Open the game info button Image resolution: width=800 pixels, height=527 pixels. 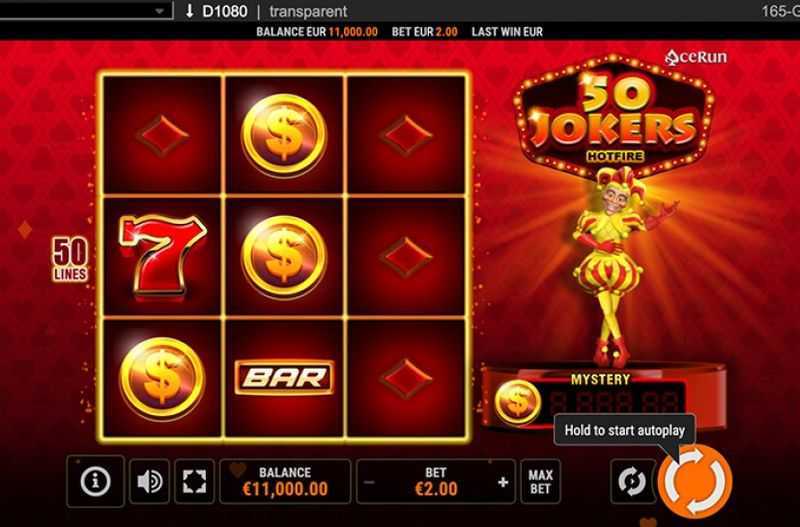pos(95,481)
